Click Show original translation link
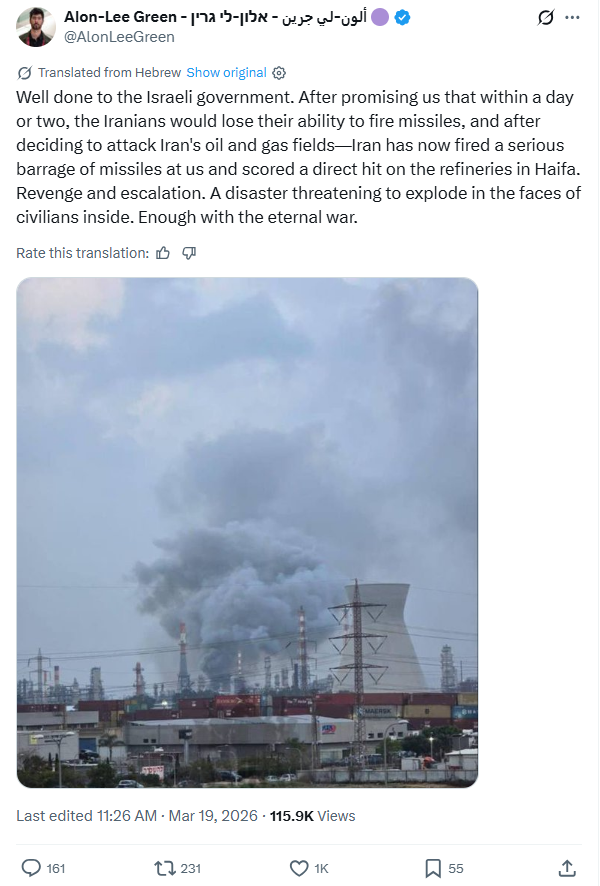 tap(226, 73)
